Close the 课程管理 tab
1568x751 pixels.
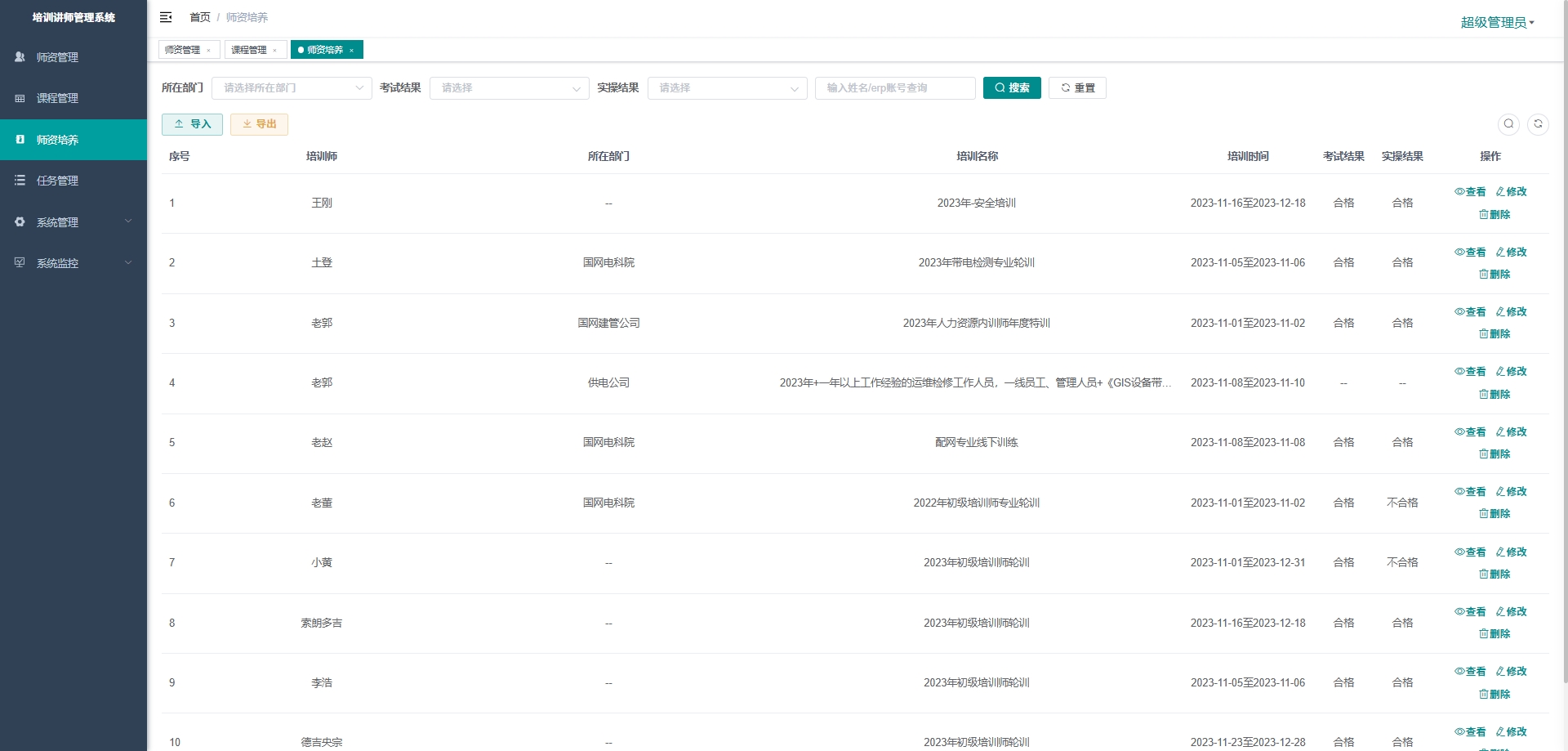coord(274,51)
